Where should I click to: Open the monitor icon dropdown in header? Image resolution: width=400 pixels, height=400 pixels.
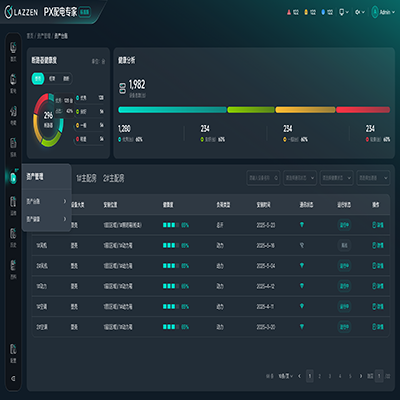pos(344,12)
